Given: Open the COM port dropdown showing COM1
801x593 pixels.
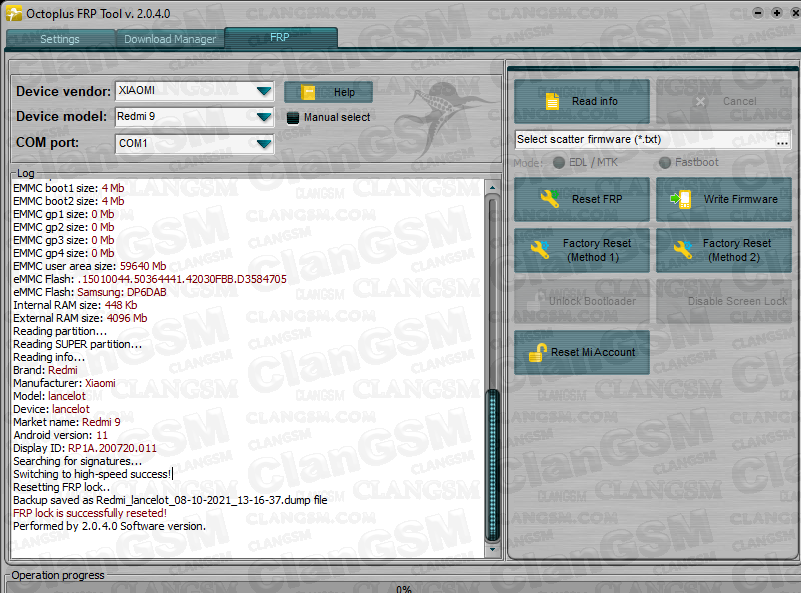Looking at the screenshot, I should [x=194, y=144].
